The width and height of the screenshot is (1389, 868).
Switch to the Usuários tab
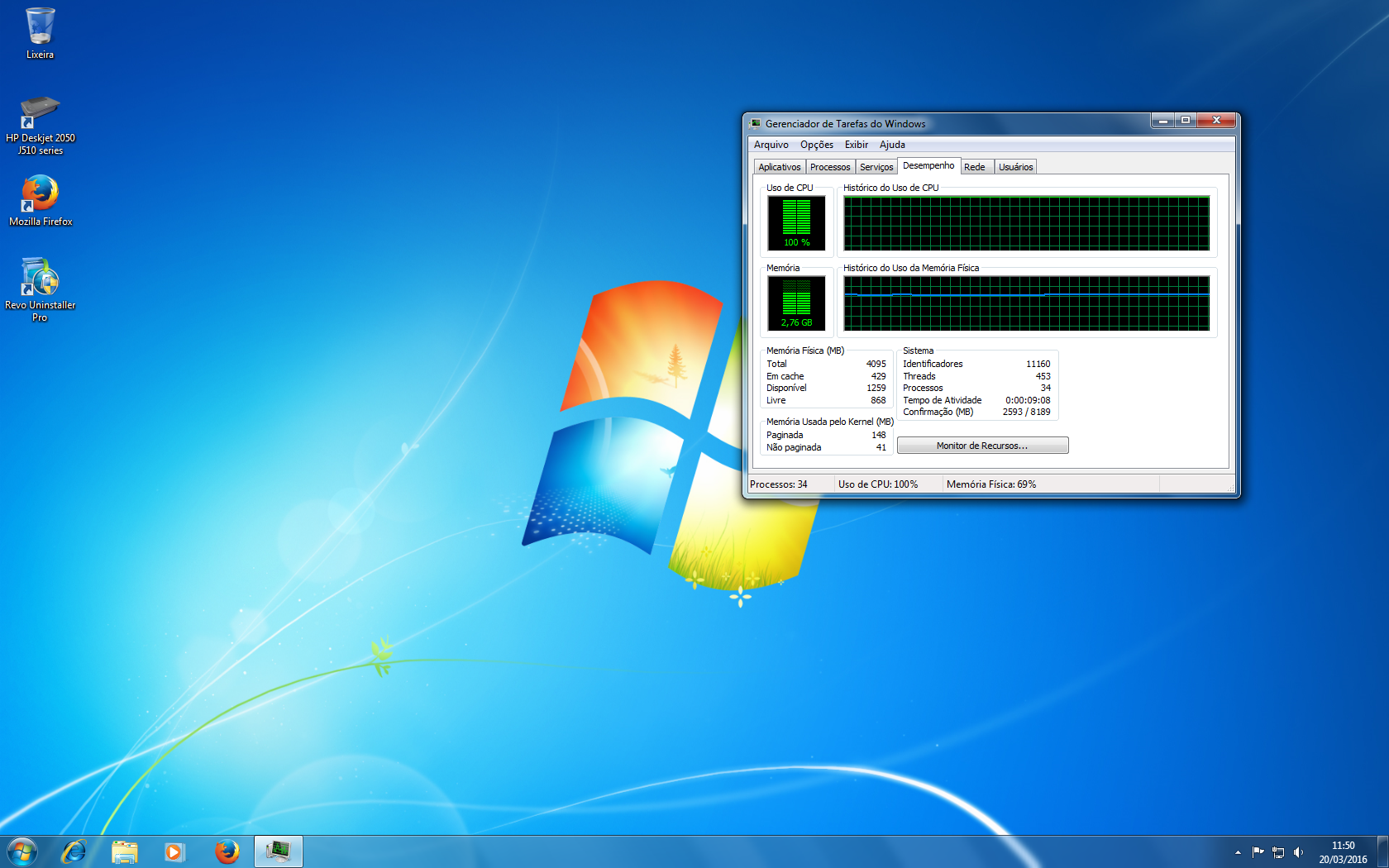pyautogui.click(x=1015, y=167)
